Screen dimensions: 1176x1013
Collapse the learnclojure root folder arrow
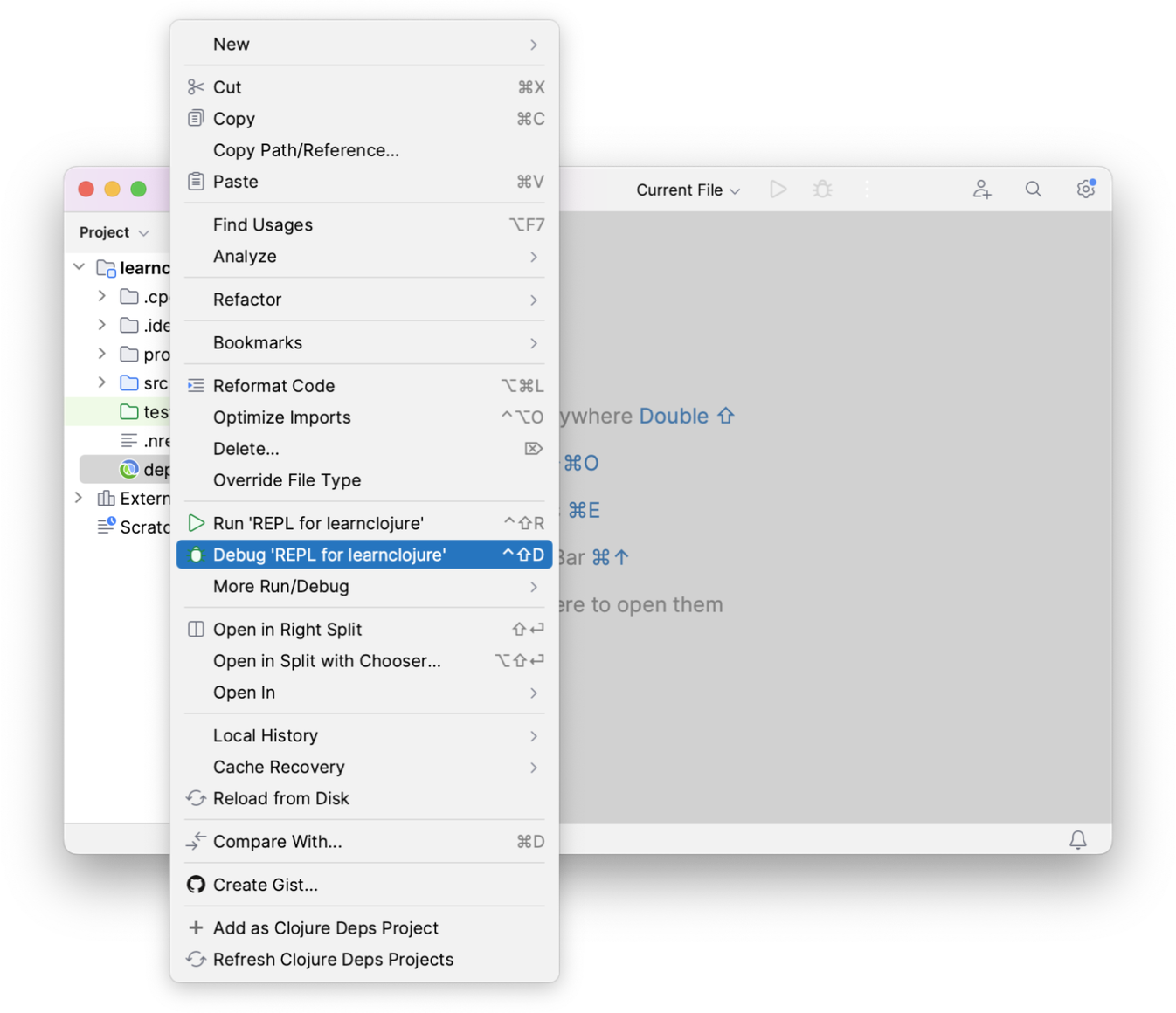pyautogui.click(x=79, y=267)
